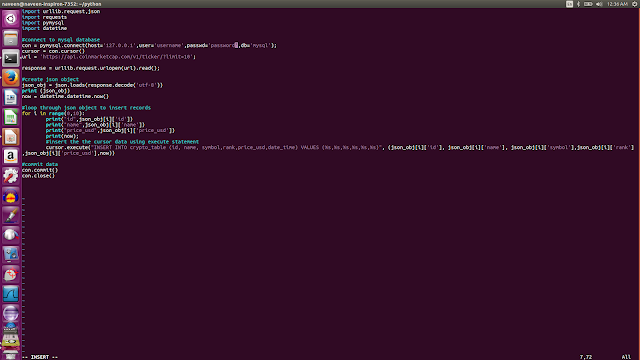Open the clock showing 12:36 AM
Screen dimensions: 640x360
coord(617,4)
